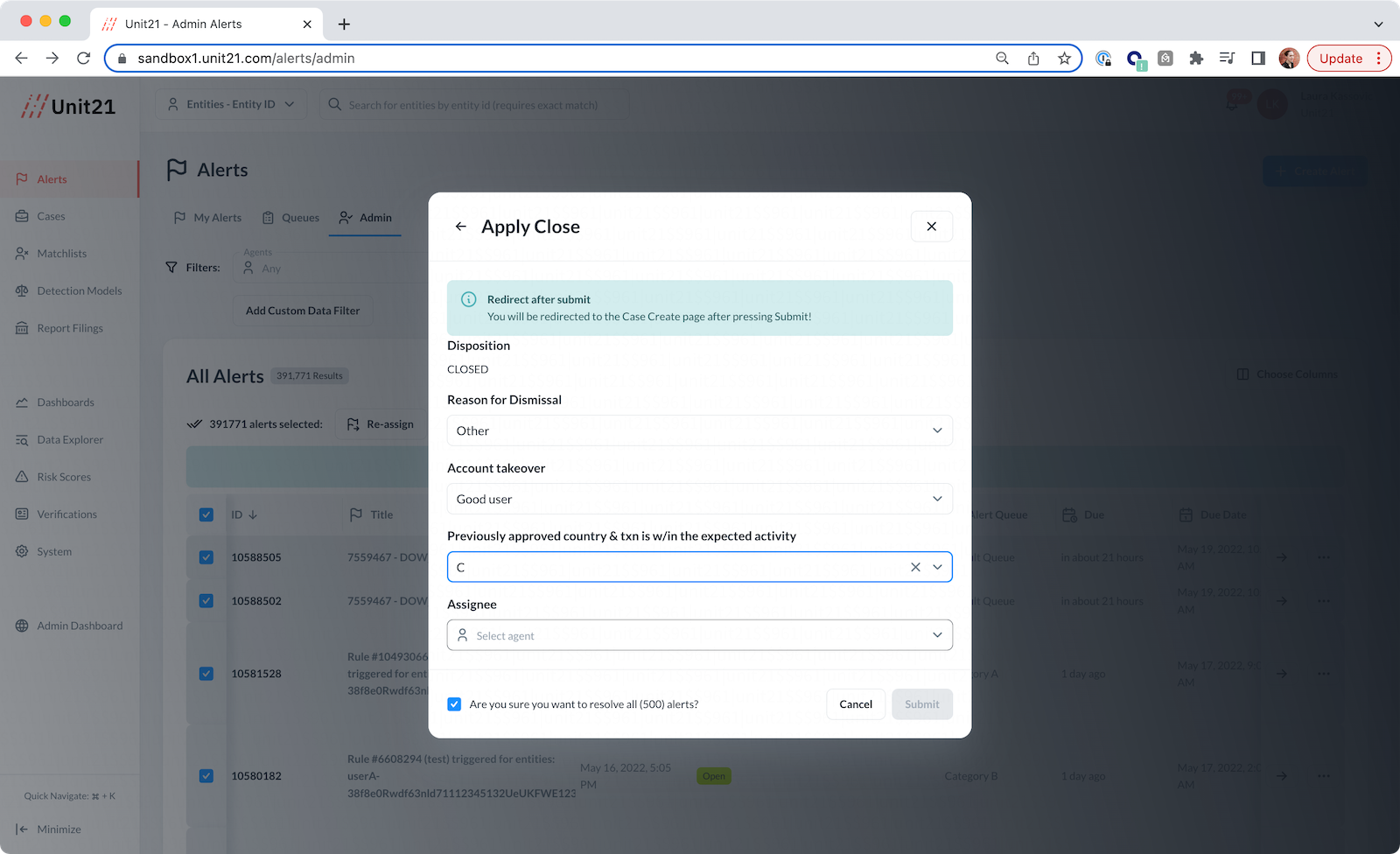Open more options for alert 10581528
Screen dimensions: 1400x854
[x=1324, y=674]
